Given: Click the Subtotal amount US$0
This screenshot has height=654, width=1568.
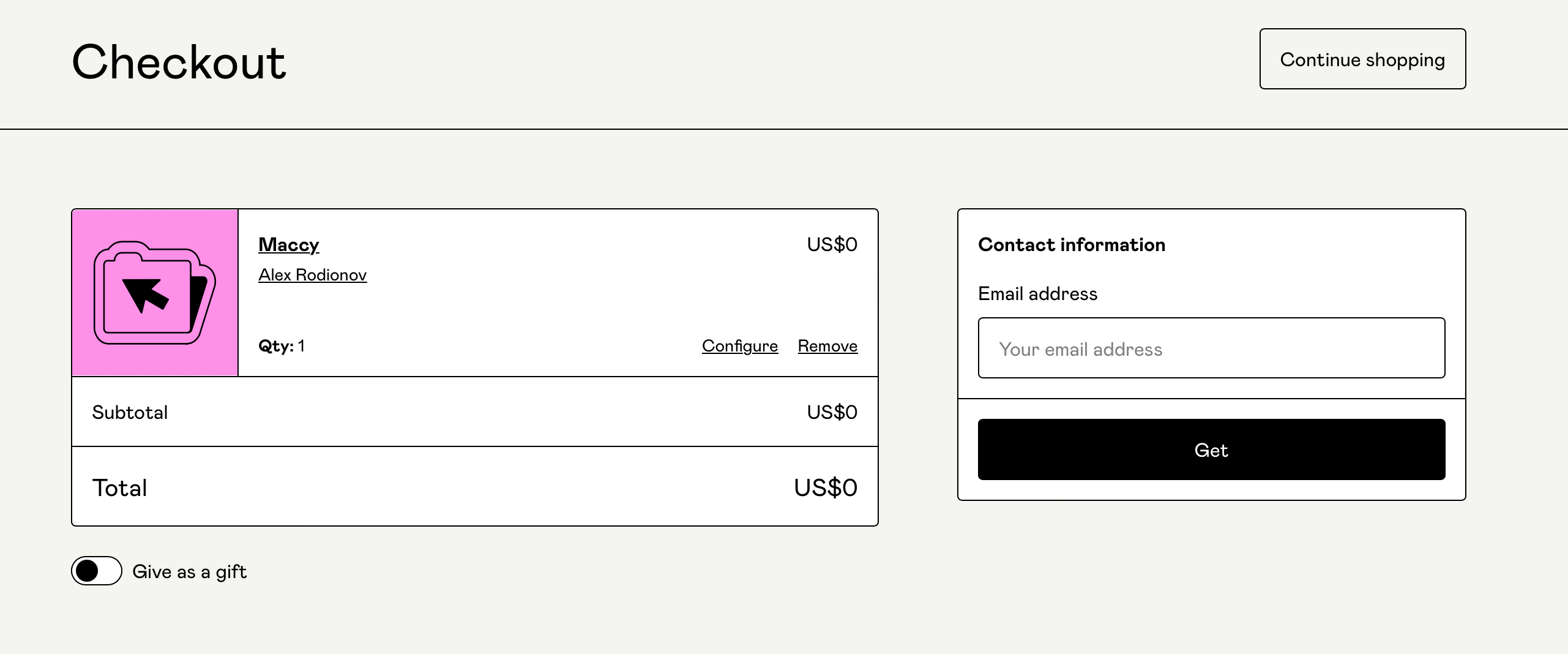Looking at the screenshot, I should pos(832,412).
